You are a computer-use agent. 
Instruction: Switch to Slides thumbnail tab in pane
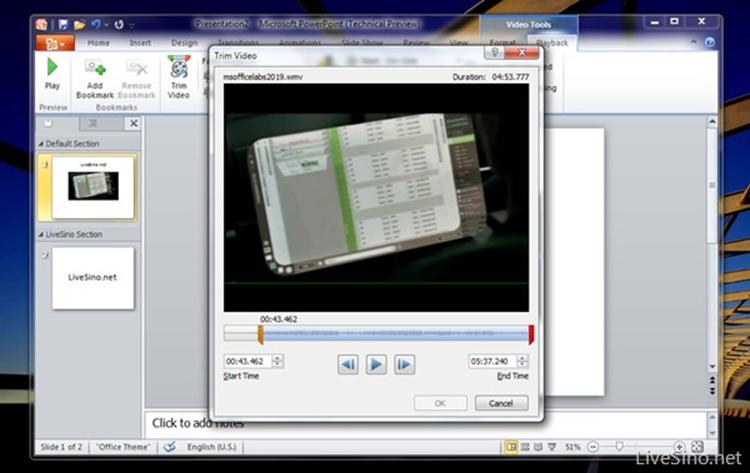[48, 123]
